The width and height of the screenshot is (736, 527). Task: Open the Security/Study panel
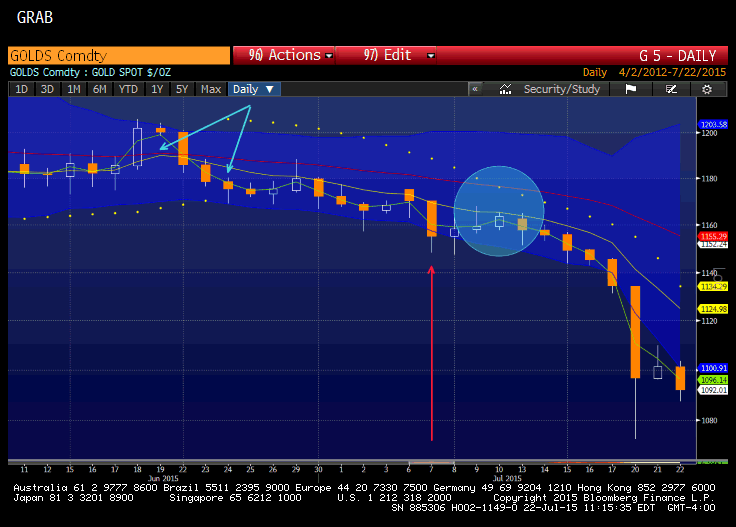(x=561, y=89)
